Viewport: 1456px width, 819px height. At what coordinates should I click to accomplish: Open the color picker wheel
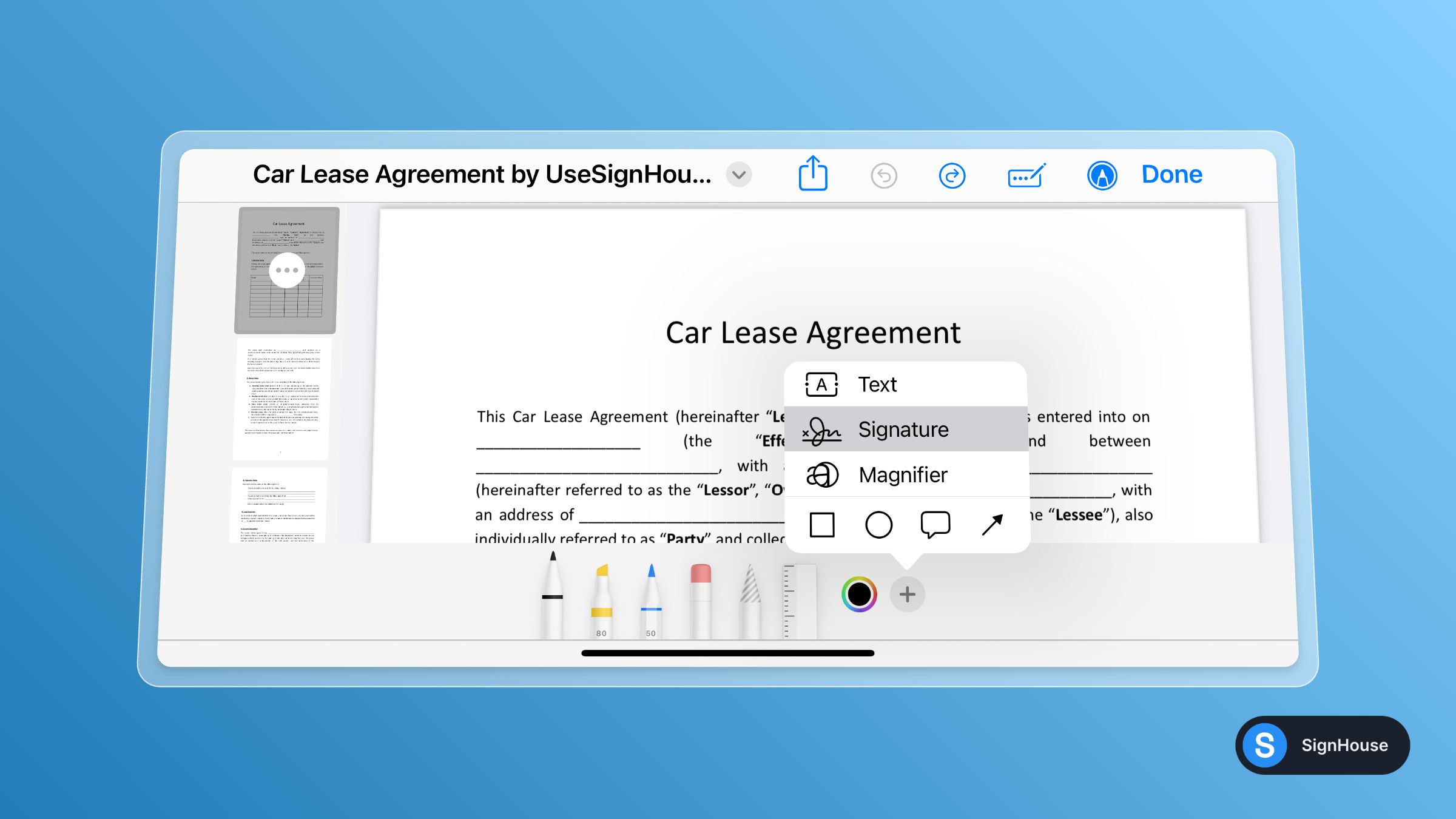tap(859, 595)
